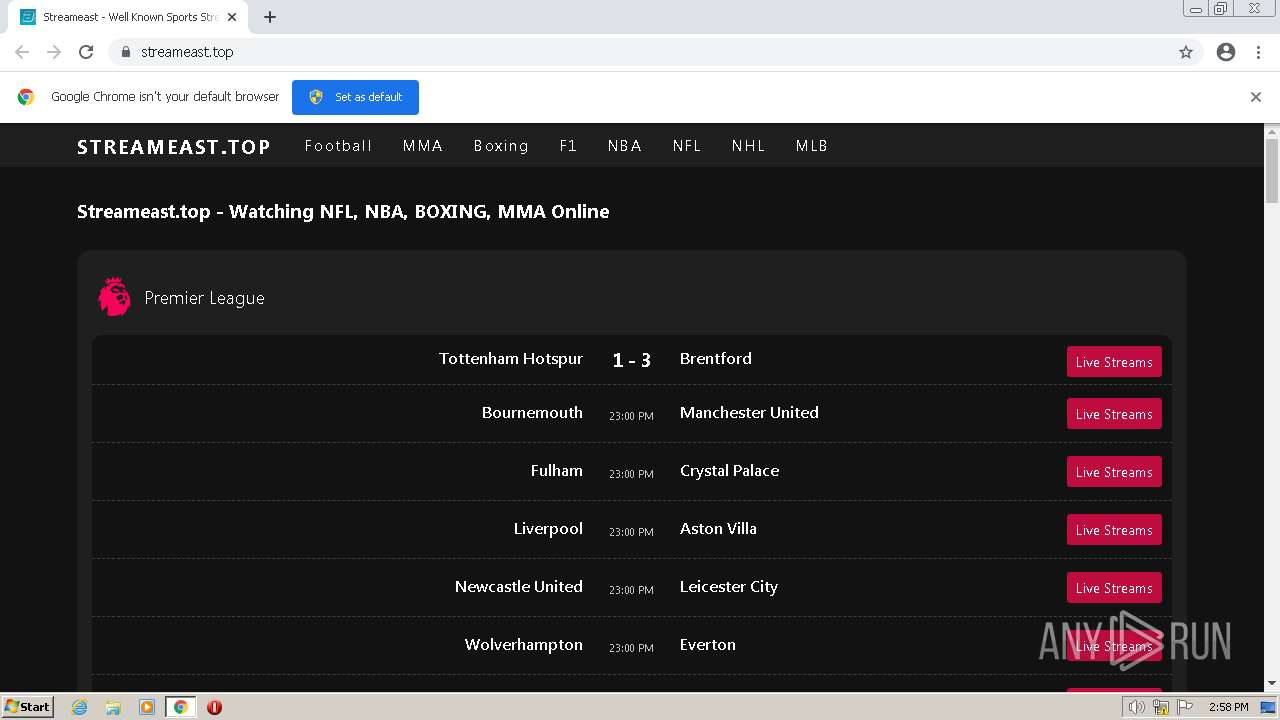Open the Windows Start menu
This screenshot has width=1280, height=720.
tap(28, 707)
